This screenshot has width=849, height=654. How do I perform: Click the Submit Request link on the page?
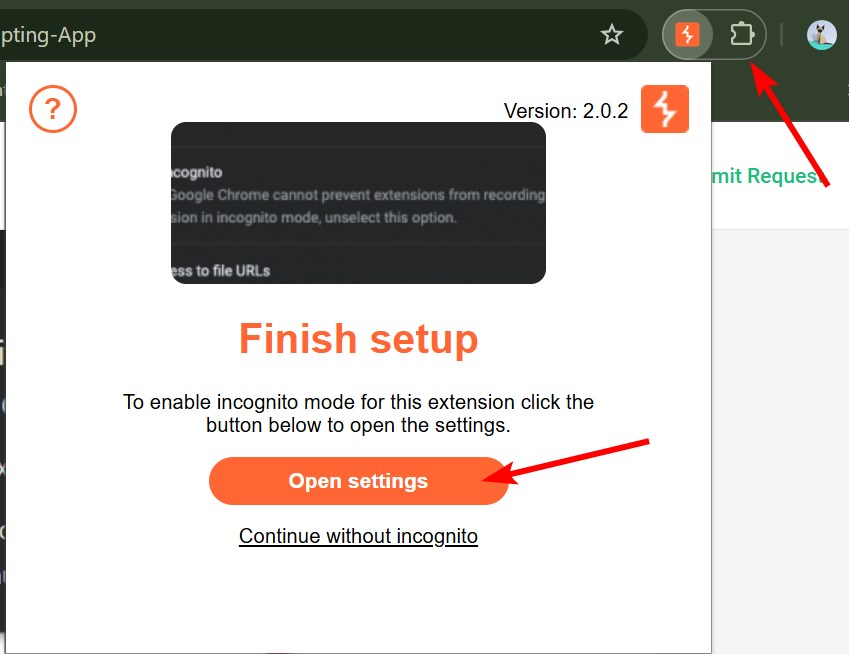click(x=769, y=176)
